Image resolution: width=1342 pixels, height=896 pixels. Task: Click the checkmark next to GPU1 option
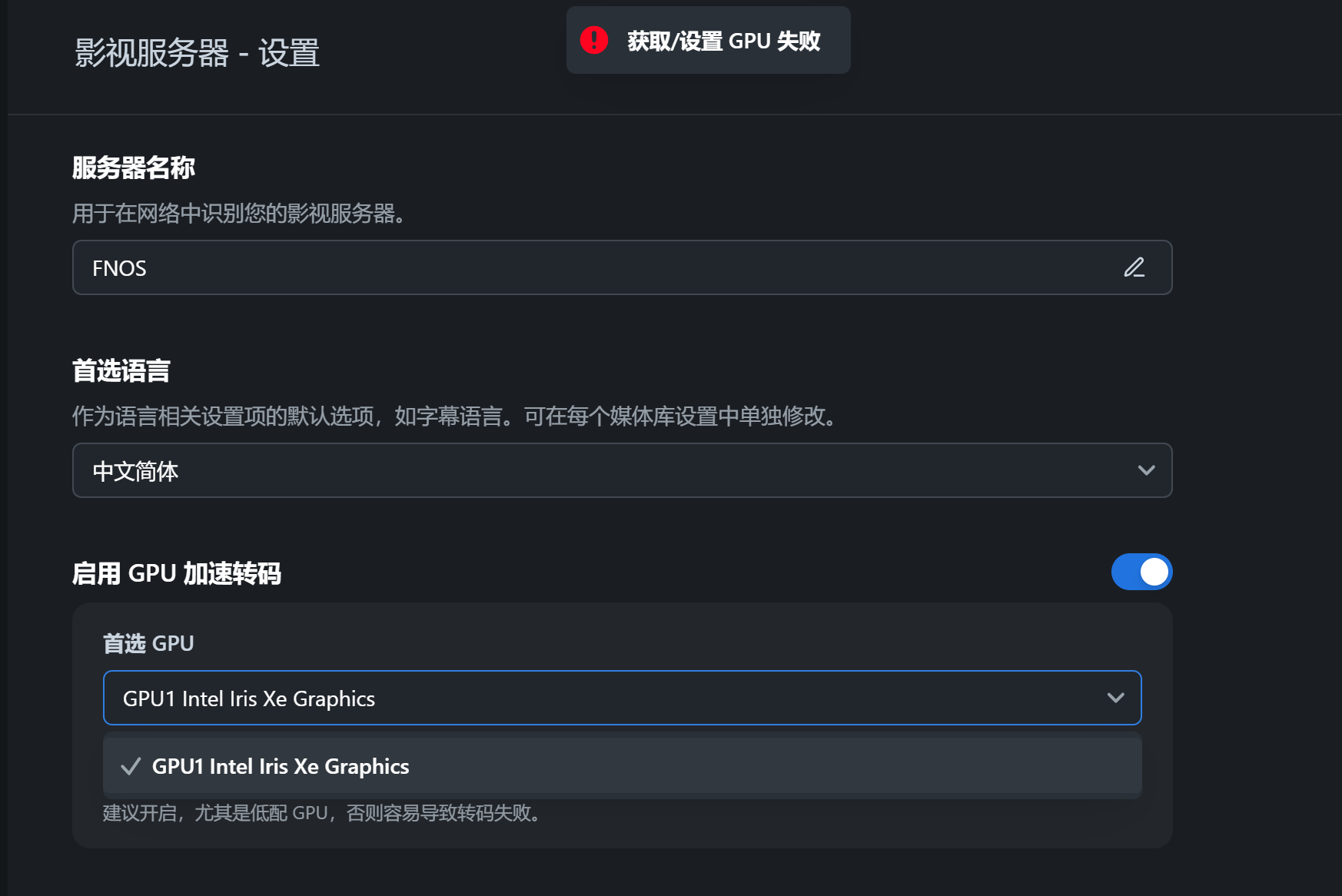tap(130, 765)
